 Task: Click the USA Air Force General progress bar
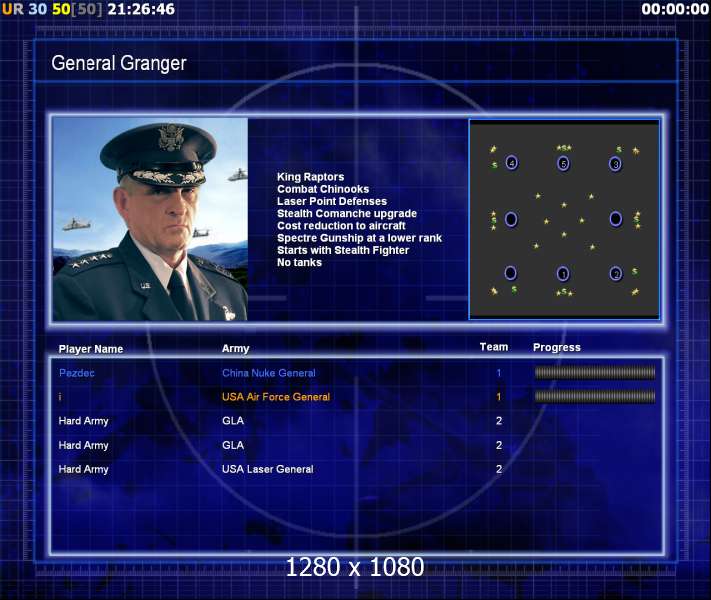(x=595, y=397)
